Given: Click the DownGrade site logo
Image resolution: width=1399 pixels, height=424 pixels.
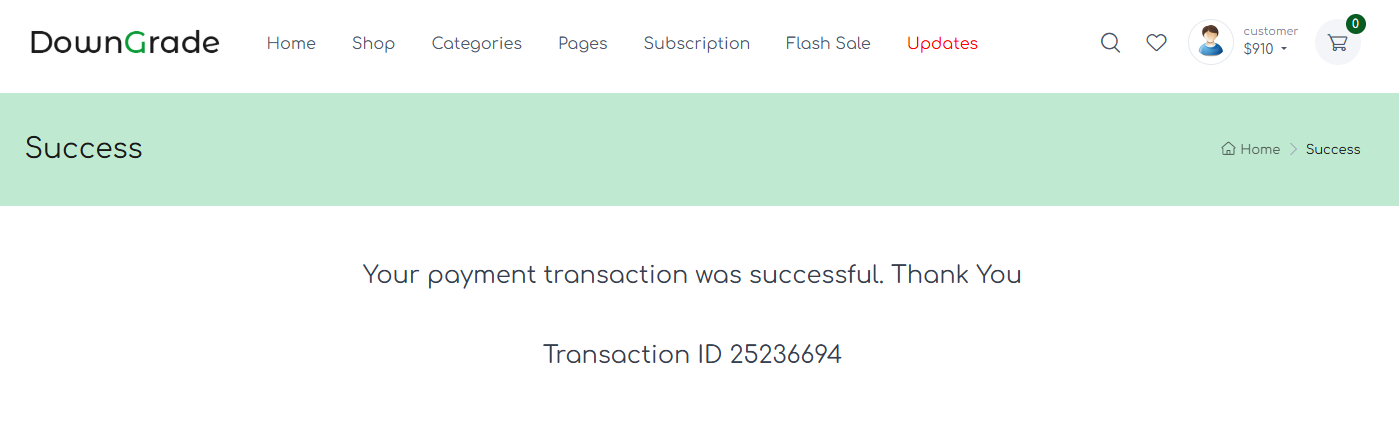Looking at the screenshot, I should pos(125,43).
